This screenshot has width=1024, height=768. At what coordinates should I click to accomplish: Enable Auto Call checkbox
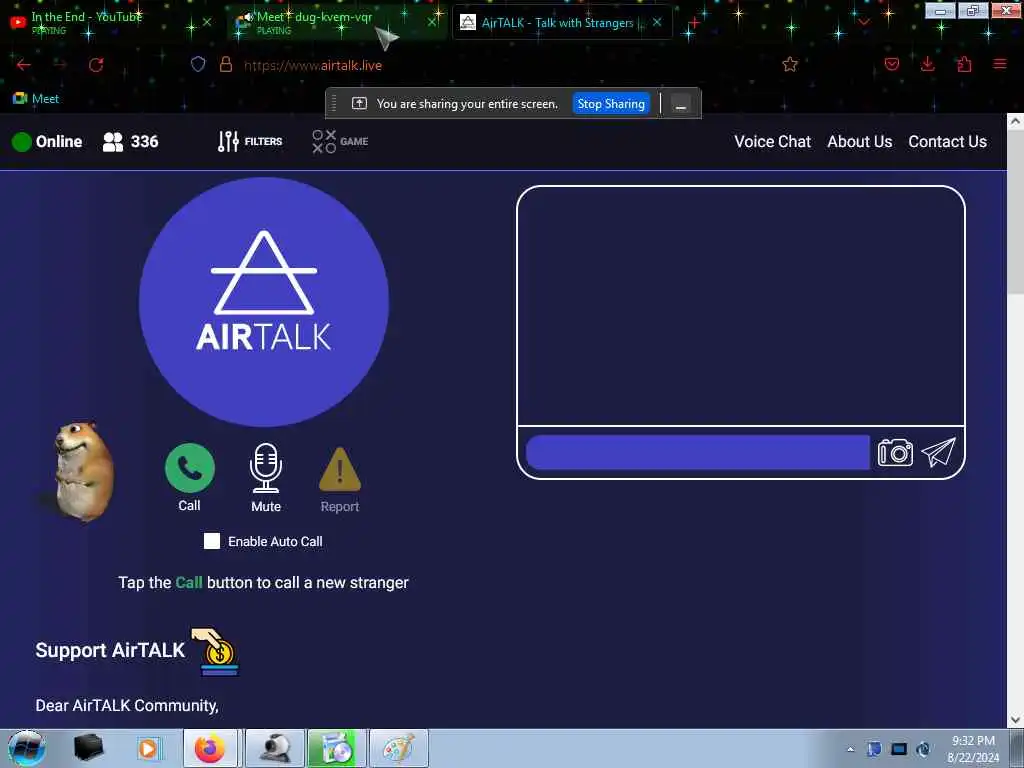(212, 541)
